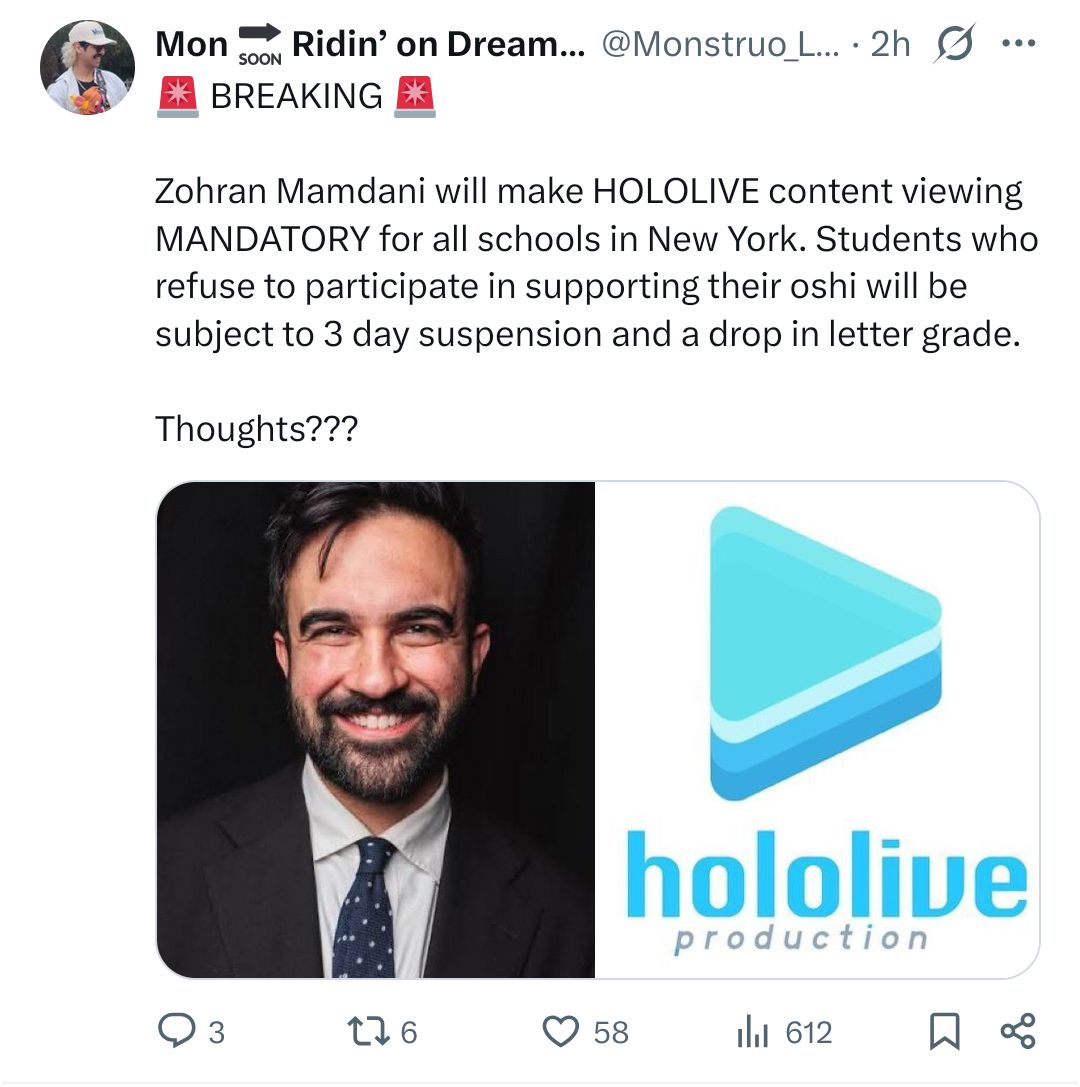Viewport: 1080px width, 1087px height.
Task: Repost using the retweet icon
Action: pyautogui.click(x=369, y=1031)
